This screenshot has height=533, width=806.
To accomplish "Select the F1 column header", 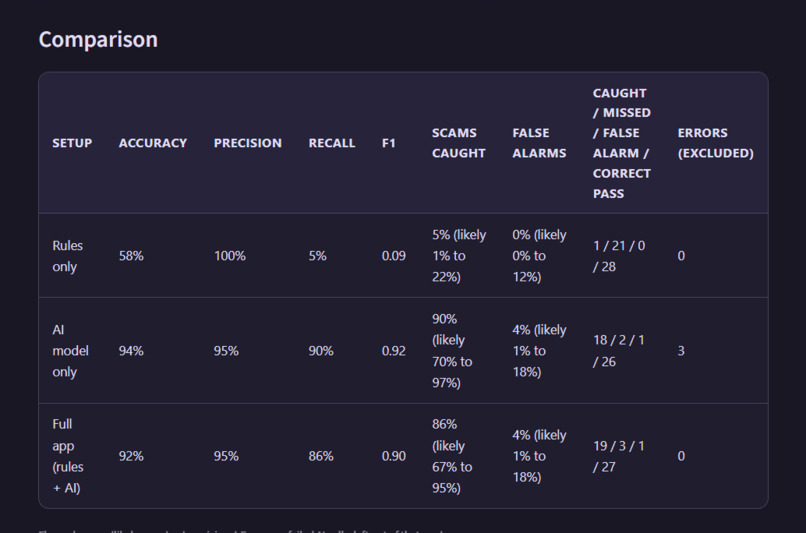I will coord(389,143).
